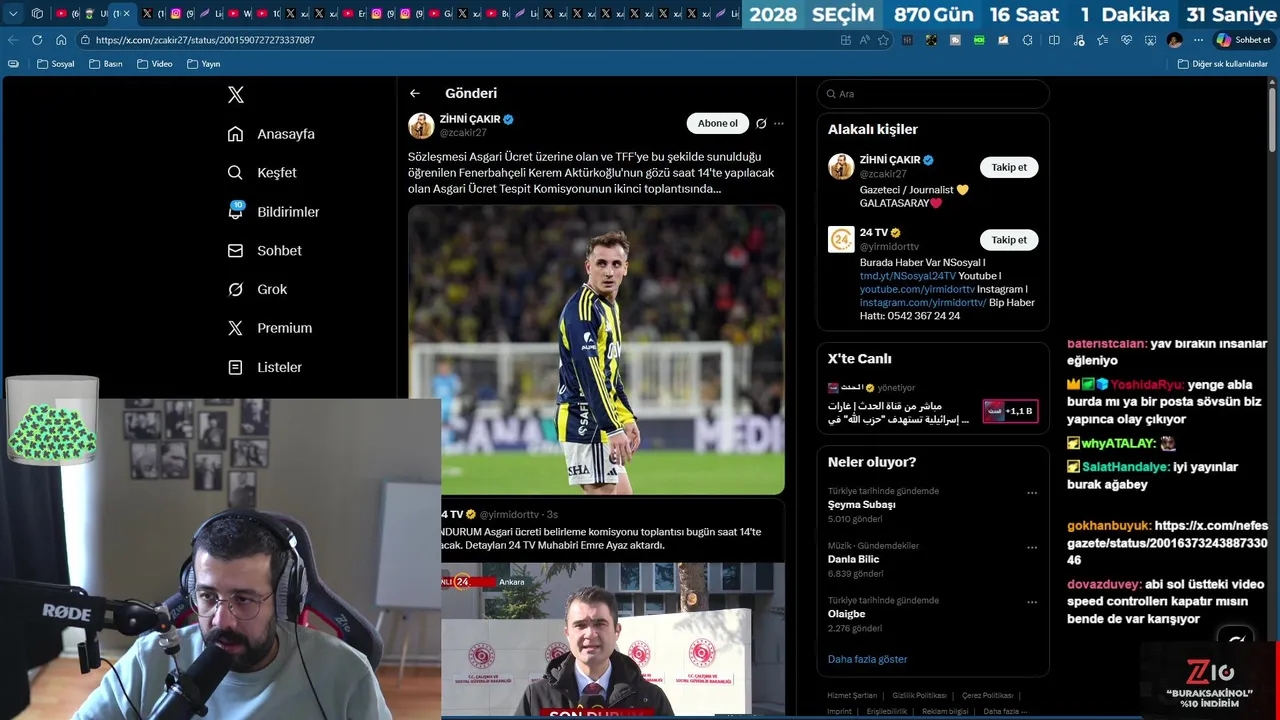This screenshot has height=720, width=1280.
Task: Click the screenshot capture toolbar icon
Action: [1150, 40]
